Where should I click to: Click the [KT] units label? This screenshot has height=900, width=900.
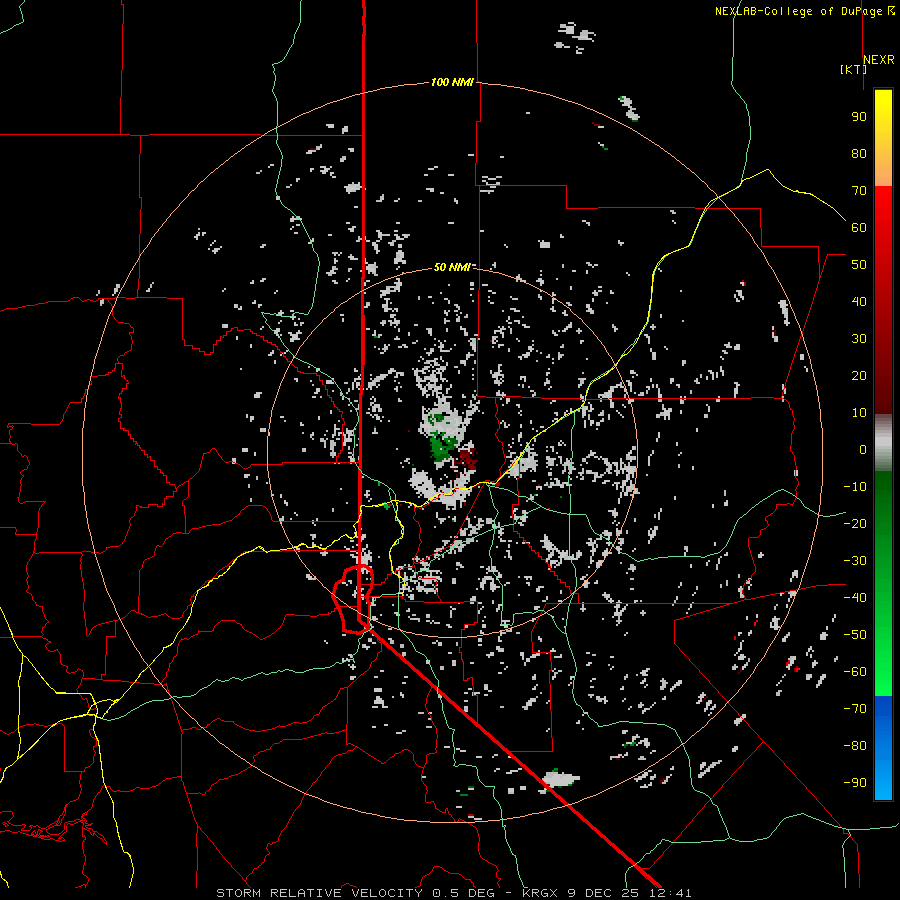click(x=853, y=69)
